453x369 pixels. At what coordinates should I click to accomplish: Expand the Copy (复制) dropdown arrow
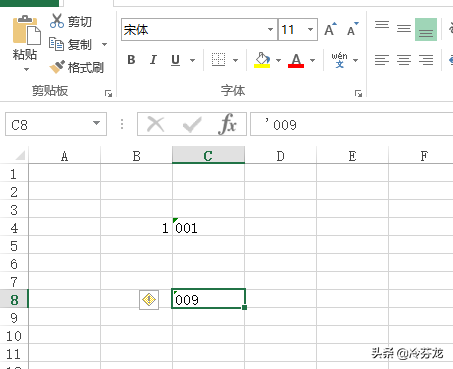pos(104,44)
